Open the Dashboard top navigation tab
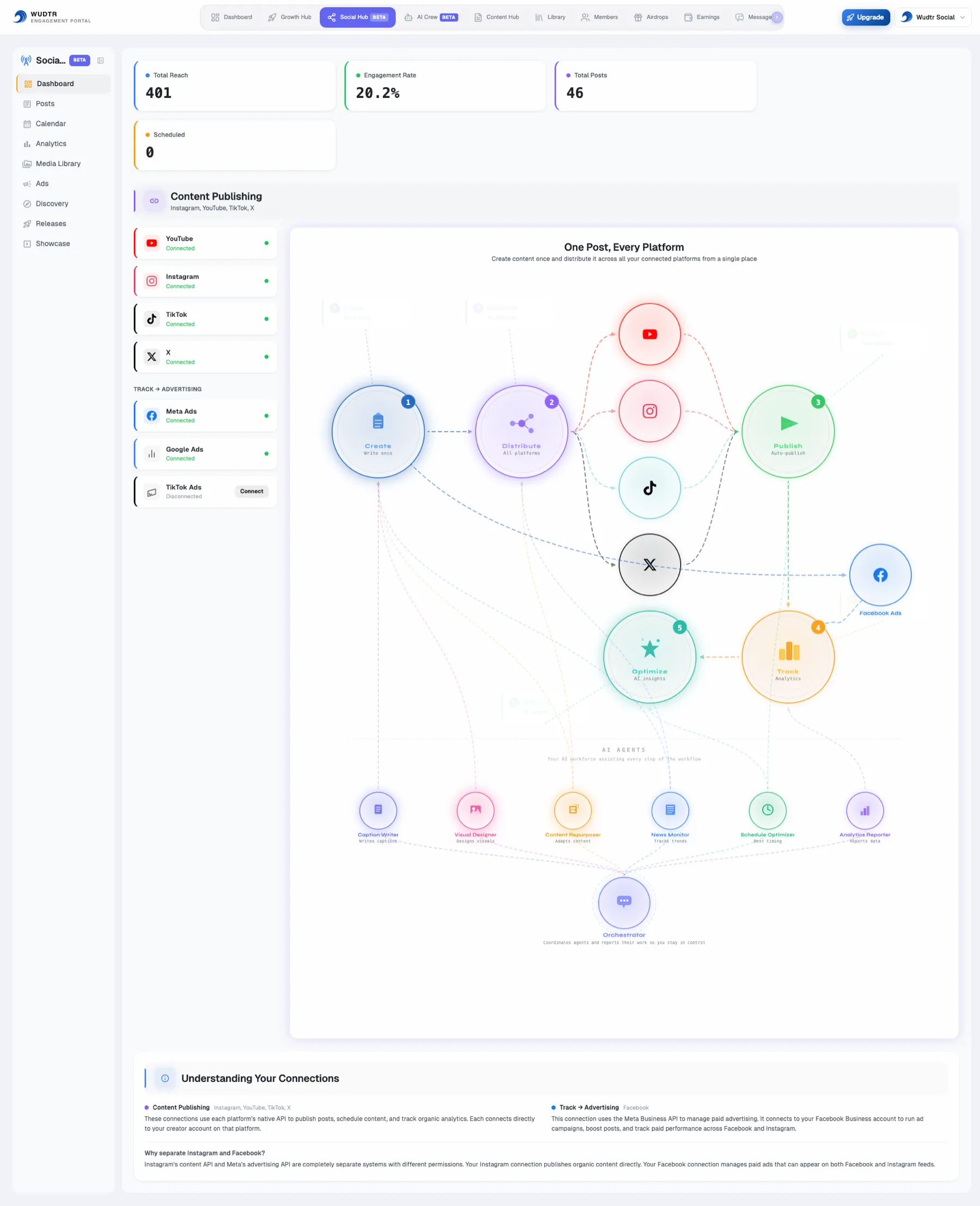The image size is (980, 1206). [x=231, y=17]
